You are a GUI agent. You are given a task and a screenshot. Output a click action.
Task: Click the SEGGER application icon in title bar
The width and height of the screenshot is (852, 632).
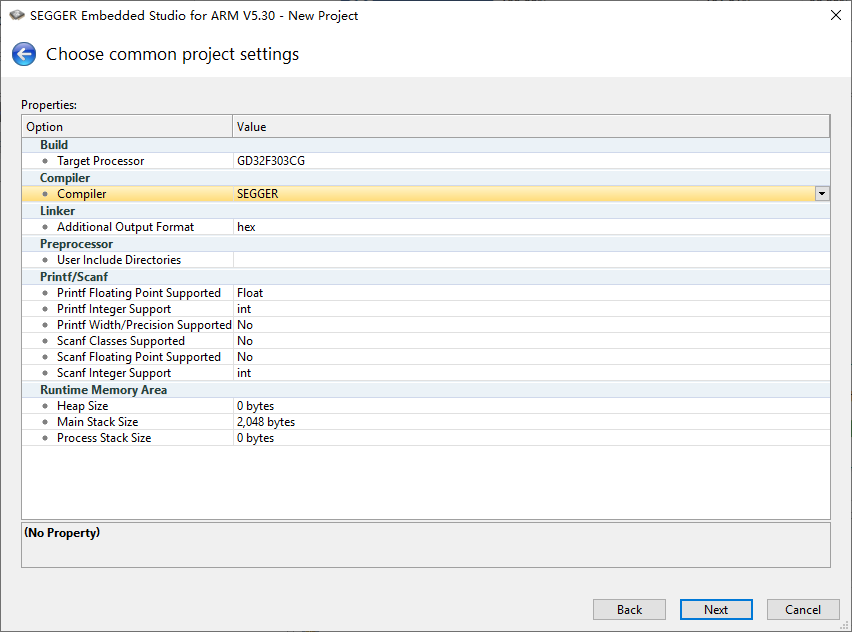pyautogui.click(x=14, y=15)
